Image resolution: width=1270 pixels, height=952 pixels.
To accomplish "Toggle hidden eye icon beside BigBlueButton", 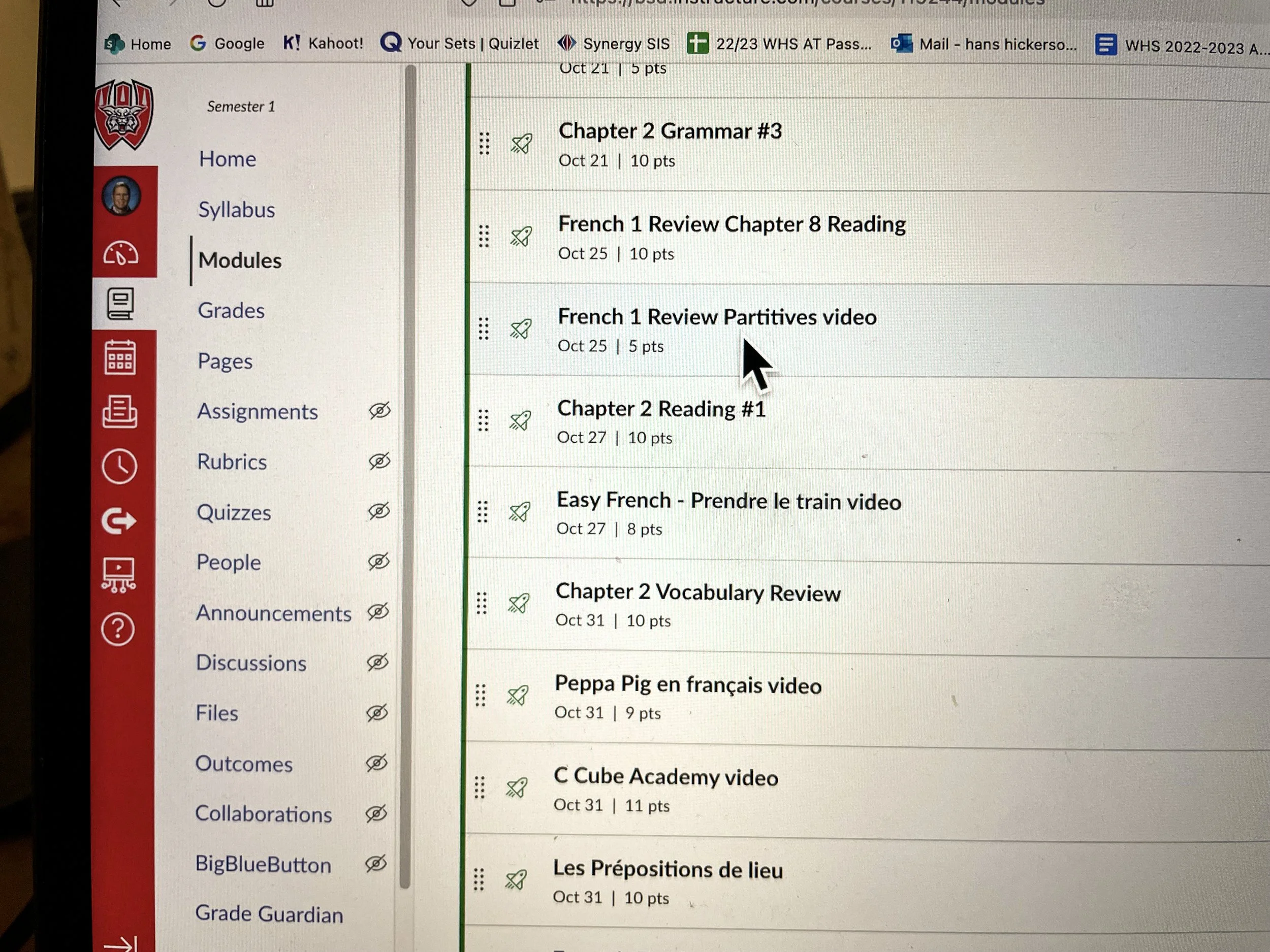I will coord(375,864).
